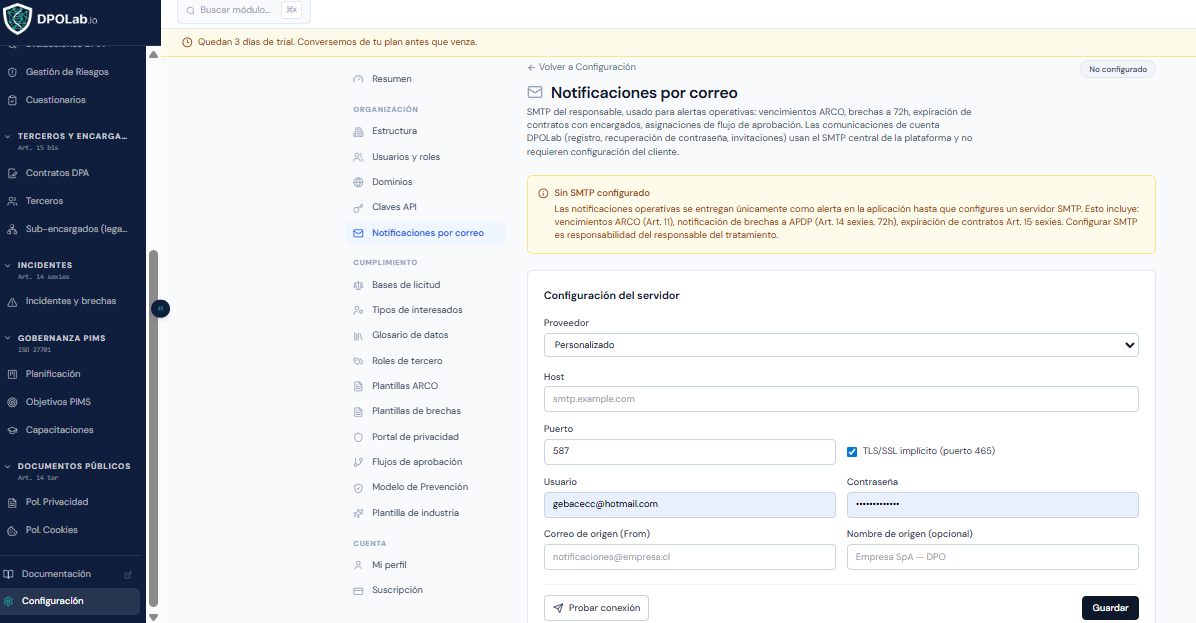Click the Buscar módulo search box
The width and height of the screenshot is (1196, 623).
[x=243, y=11]
